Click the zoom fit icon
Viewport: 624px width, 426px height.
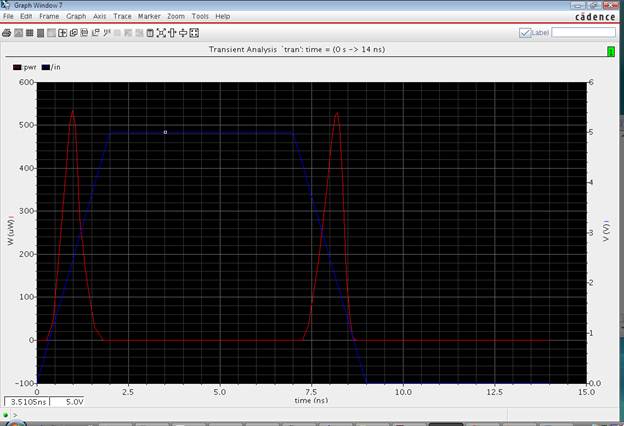point(161,33)
